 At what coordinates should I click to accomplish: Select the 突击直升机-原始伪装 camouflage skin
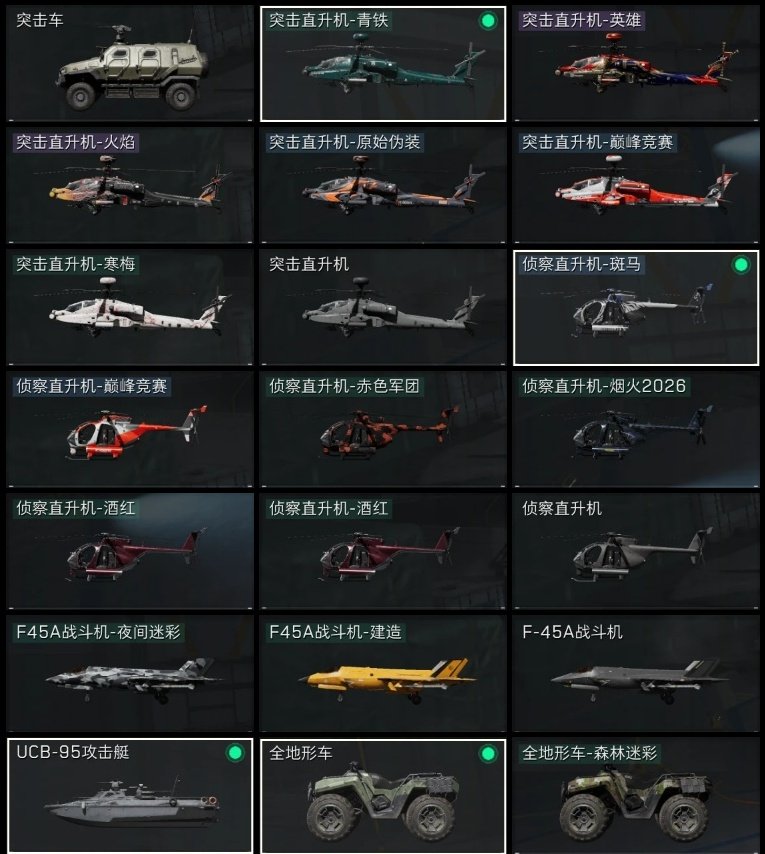coord(383,185)
